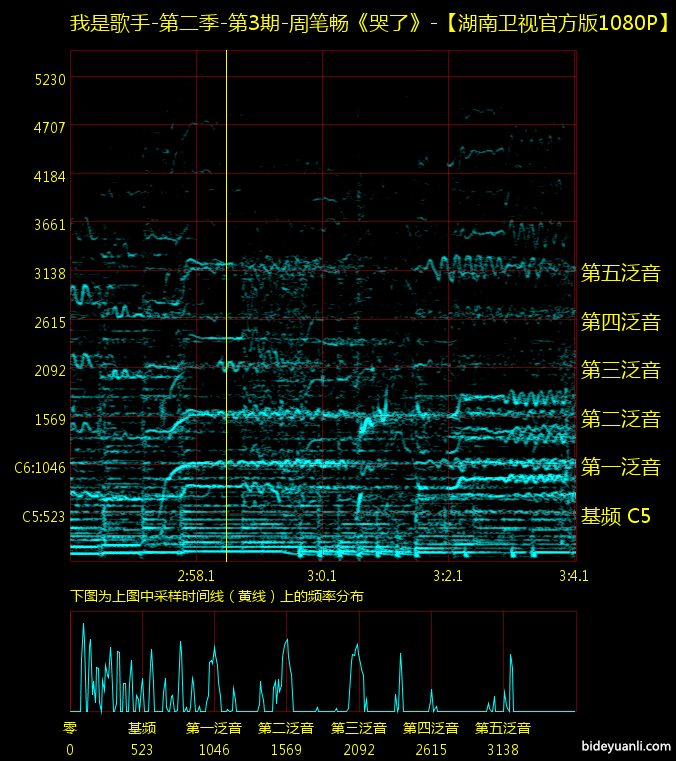Click 第二泛音 label right of the spectrogram
The width and height of the screenshot is (676, 761).
pos(621,419)
